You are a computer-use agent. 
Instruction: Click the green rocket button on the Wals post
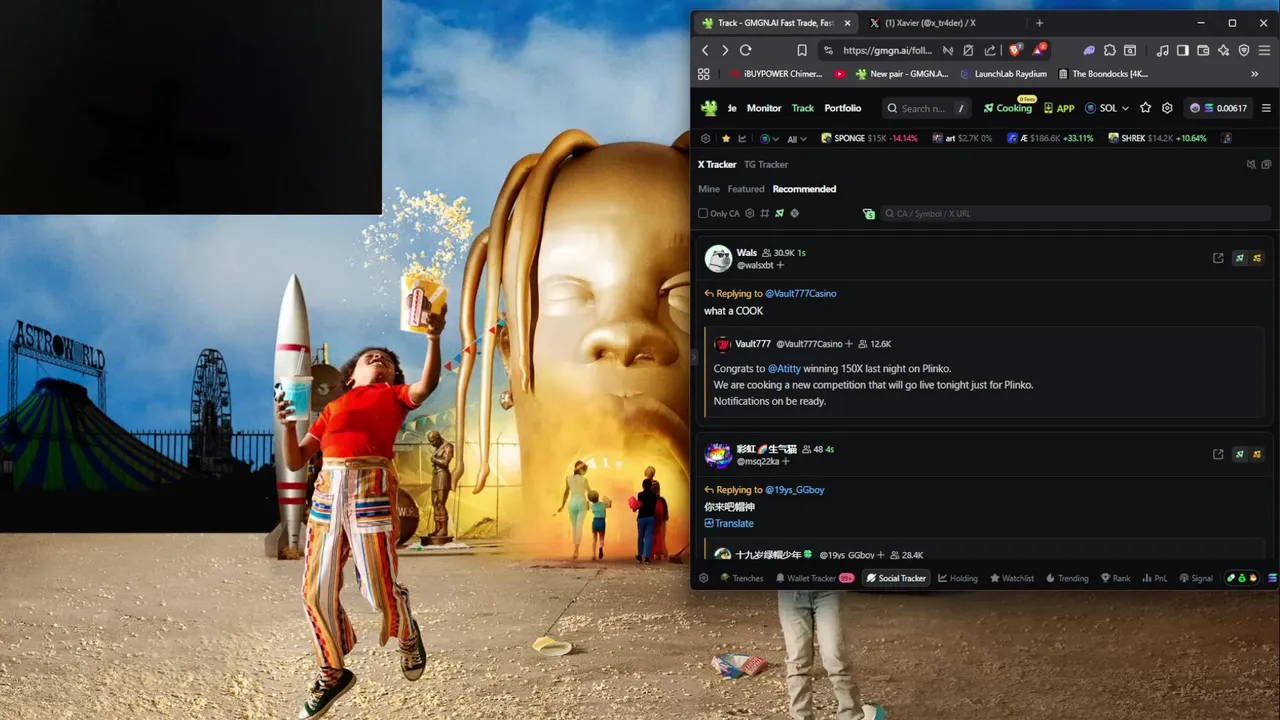pos(1239,258)
